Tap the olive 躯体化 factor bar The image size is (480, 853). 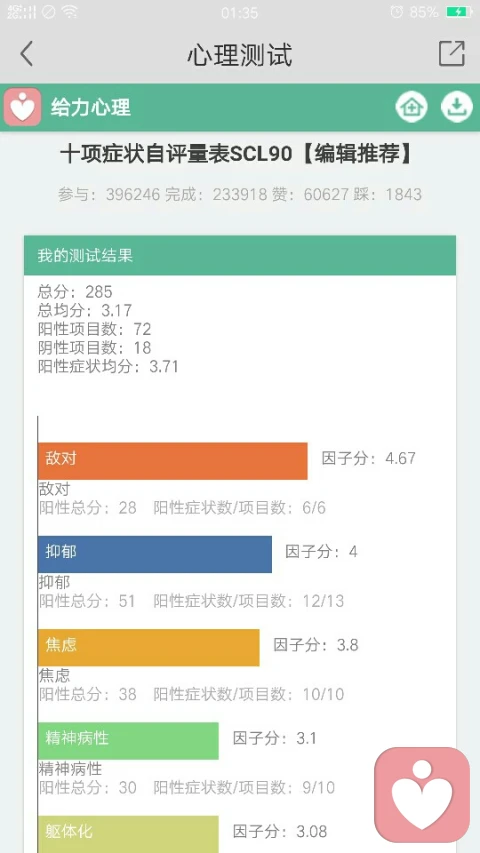(128, 834)
